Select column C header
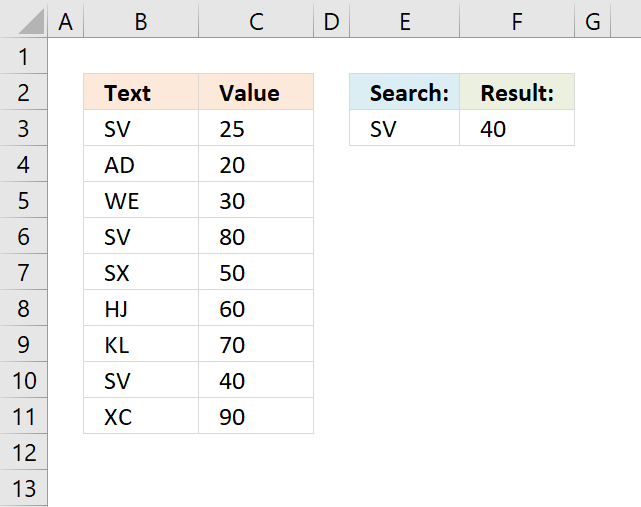This screenshot has width=641, height=507. tap(256, 21)
